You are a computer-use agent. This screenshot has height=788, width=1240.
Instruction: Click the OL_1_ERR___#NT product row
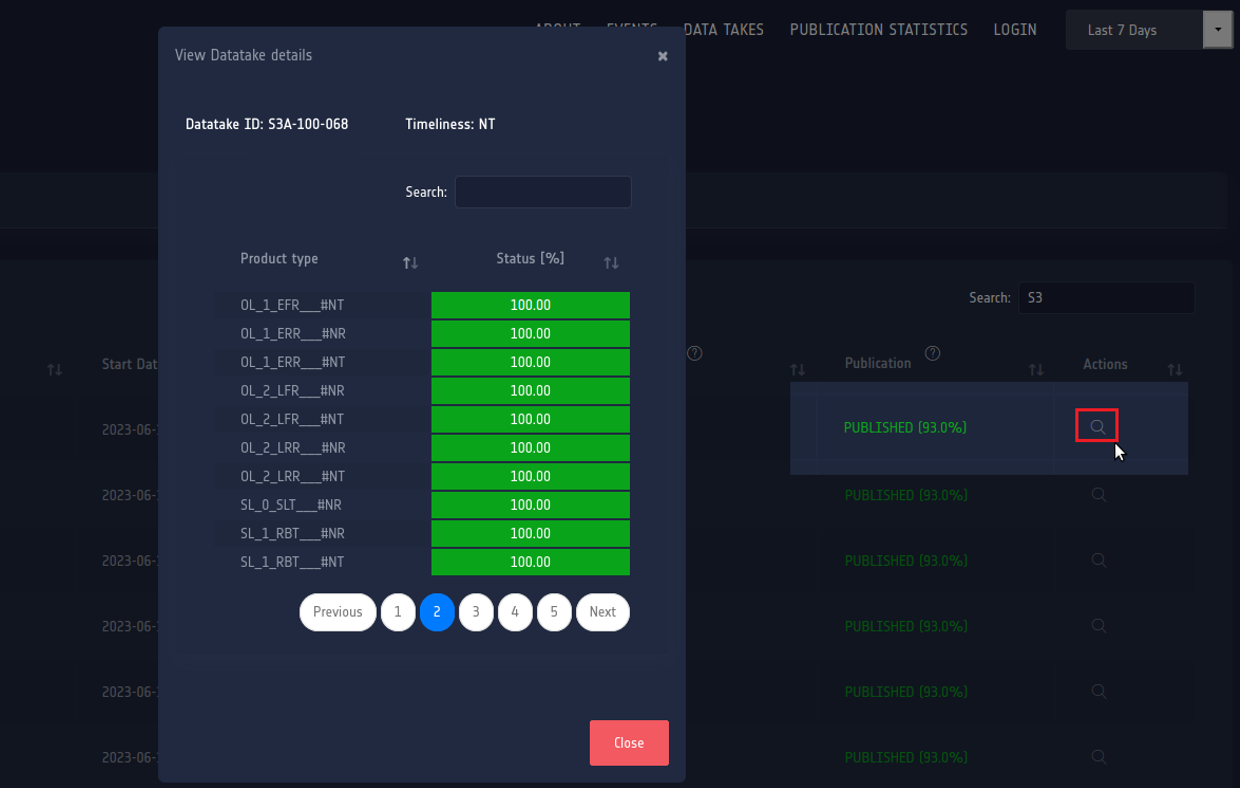[421, 362]
